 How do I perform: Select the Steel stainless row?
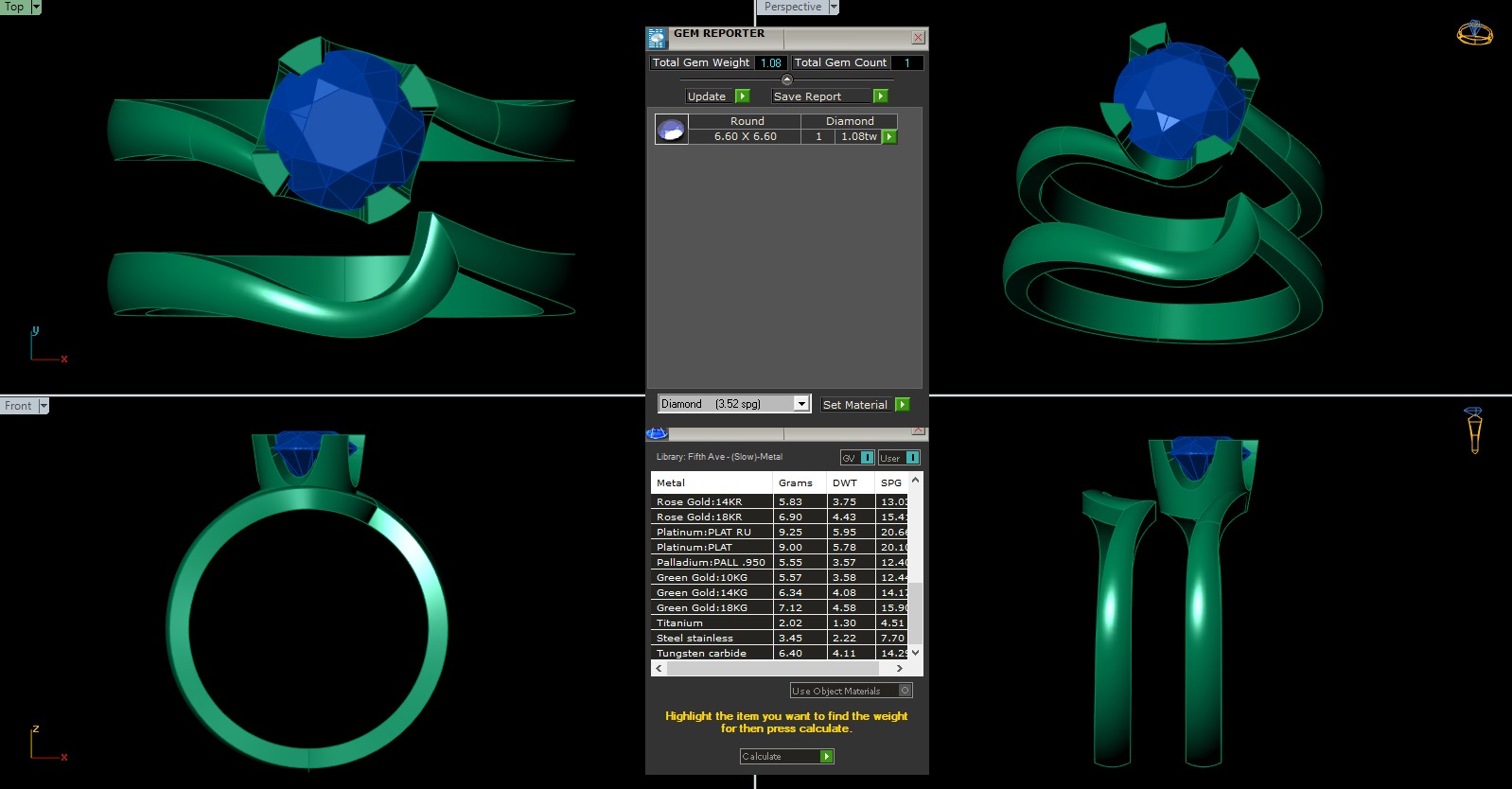(x=780, y=638)
